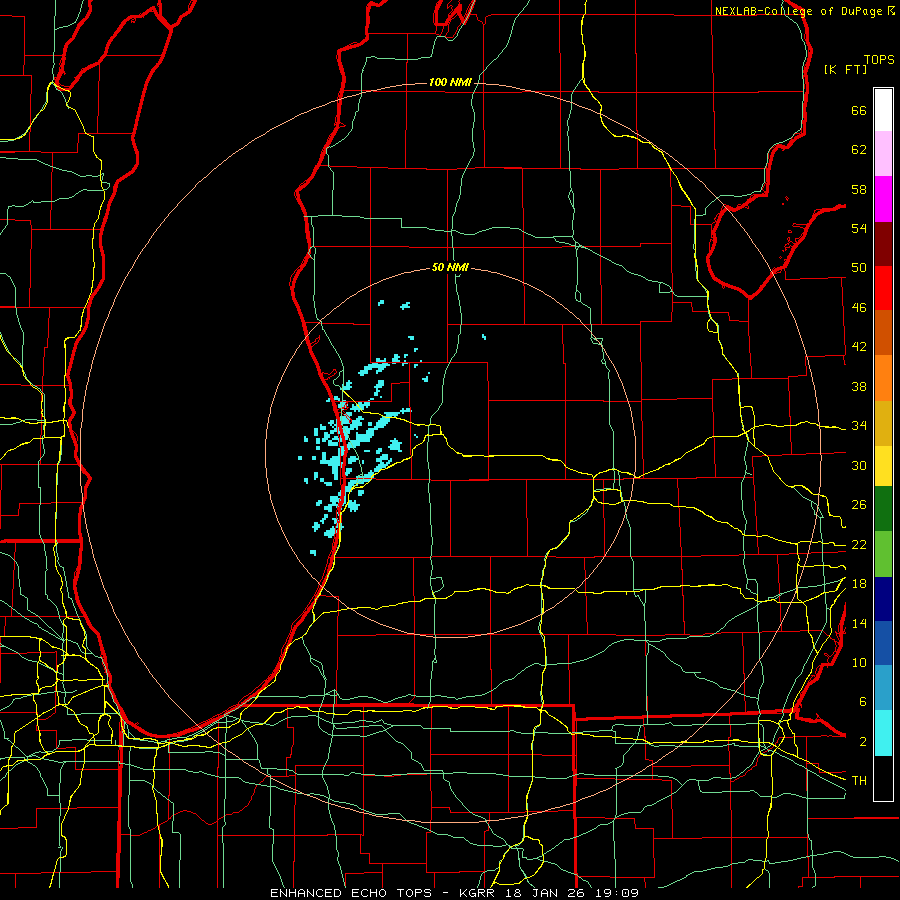Click the legend value 30
This screenshot has height=900, width=900.
pyautogui.click(x=859, y=465)
